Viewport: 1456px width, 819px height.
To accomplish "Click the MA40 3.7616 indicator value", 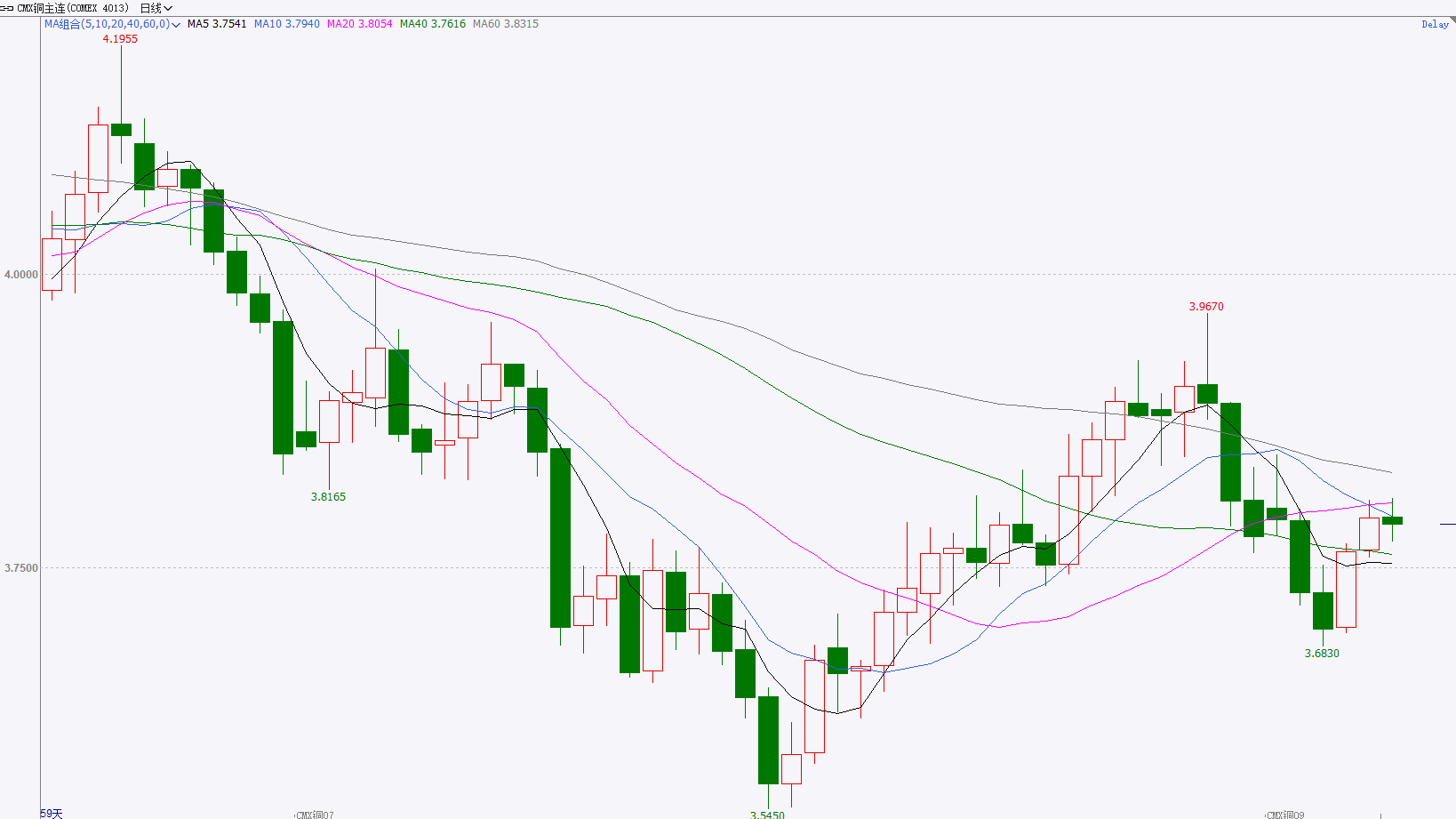I will click(433, 24).
